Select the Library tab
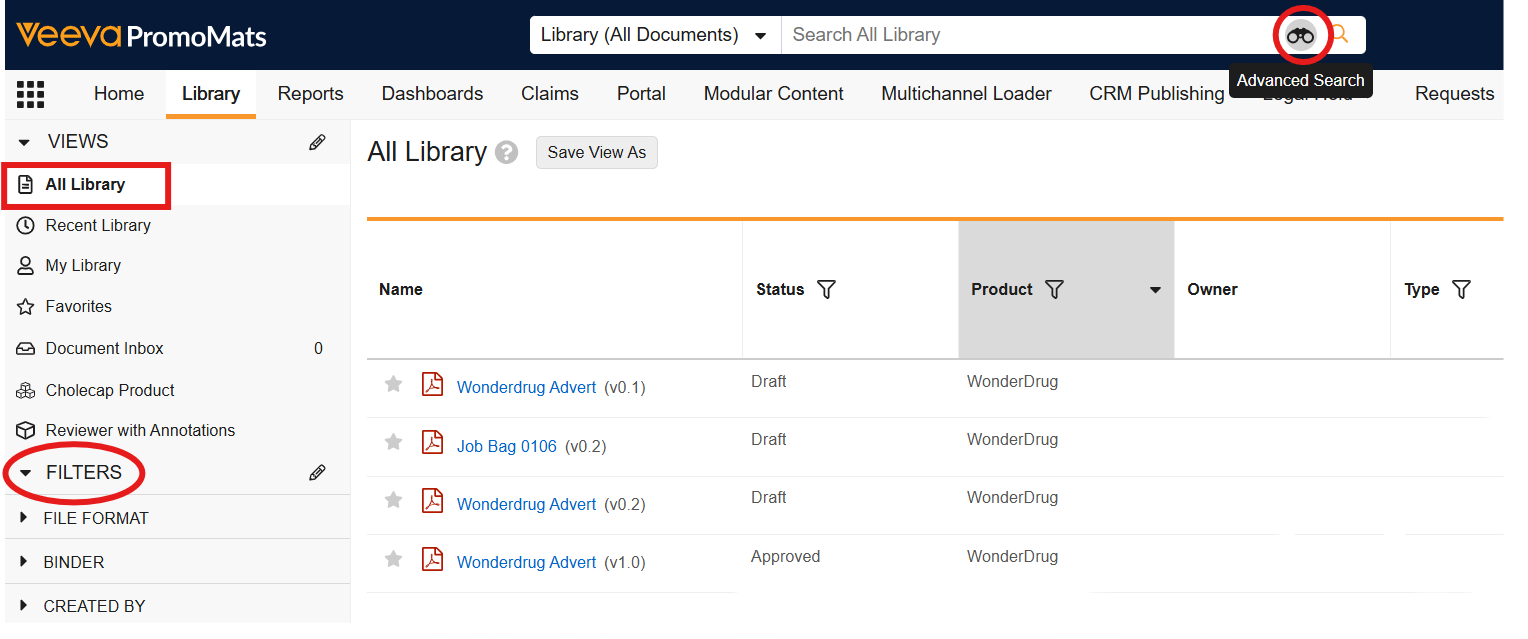This screenshot has height=639, width=1528. tap(211, 94)
